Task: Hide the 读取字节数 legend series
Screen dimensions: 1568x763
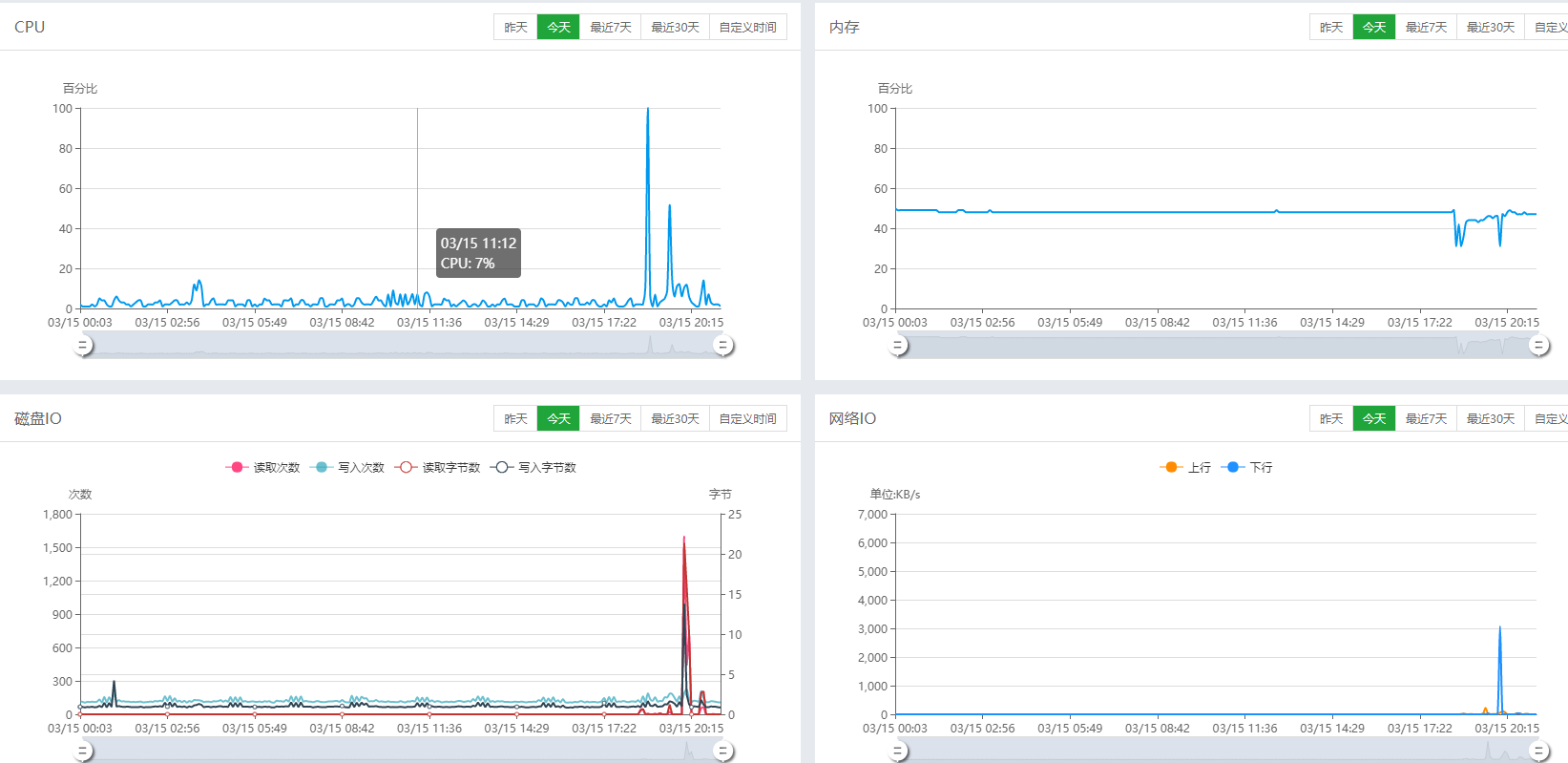Action: pos(437,467)
